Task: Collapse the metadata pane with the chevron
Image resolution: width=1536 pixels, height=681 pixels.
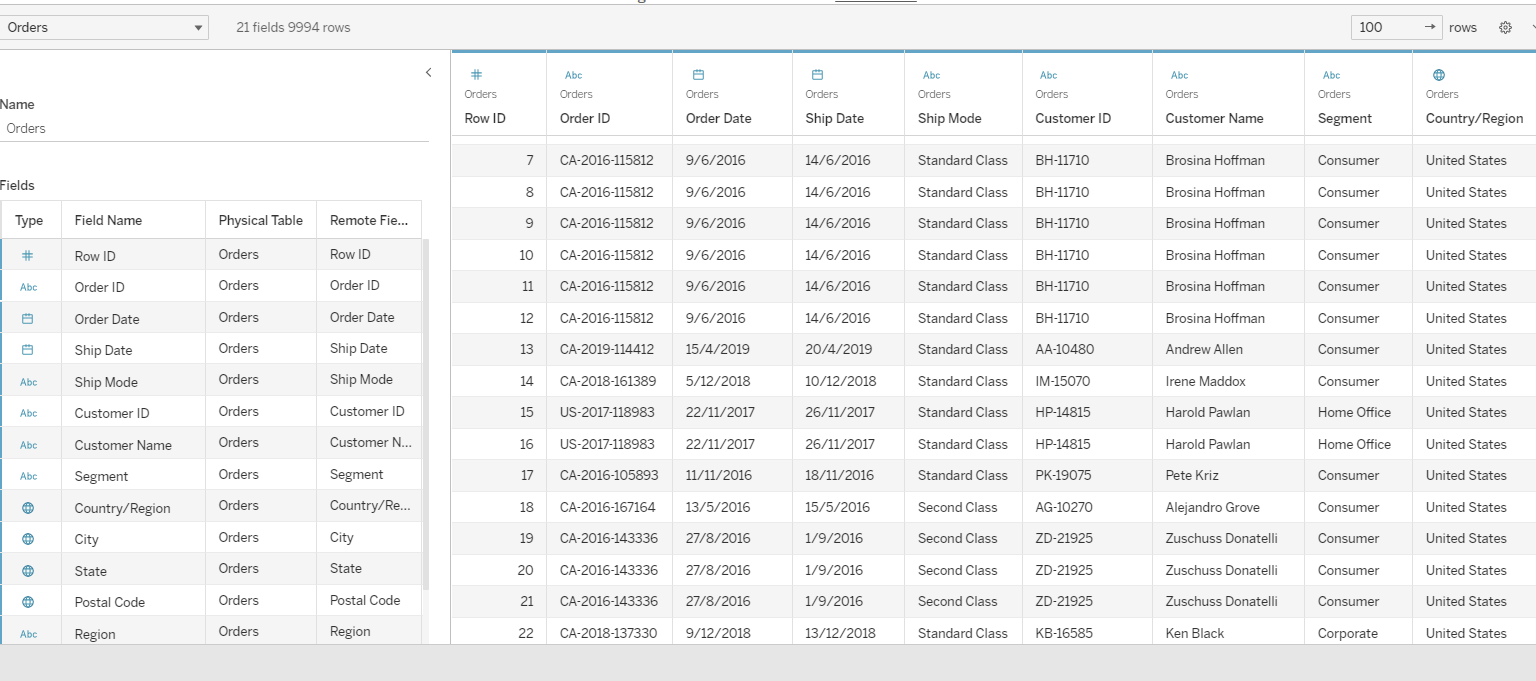Action: point(428,73)
